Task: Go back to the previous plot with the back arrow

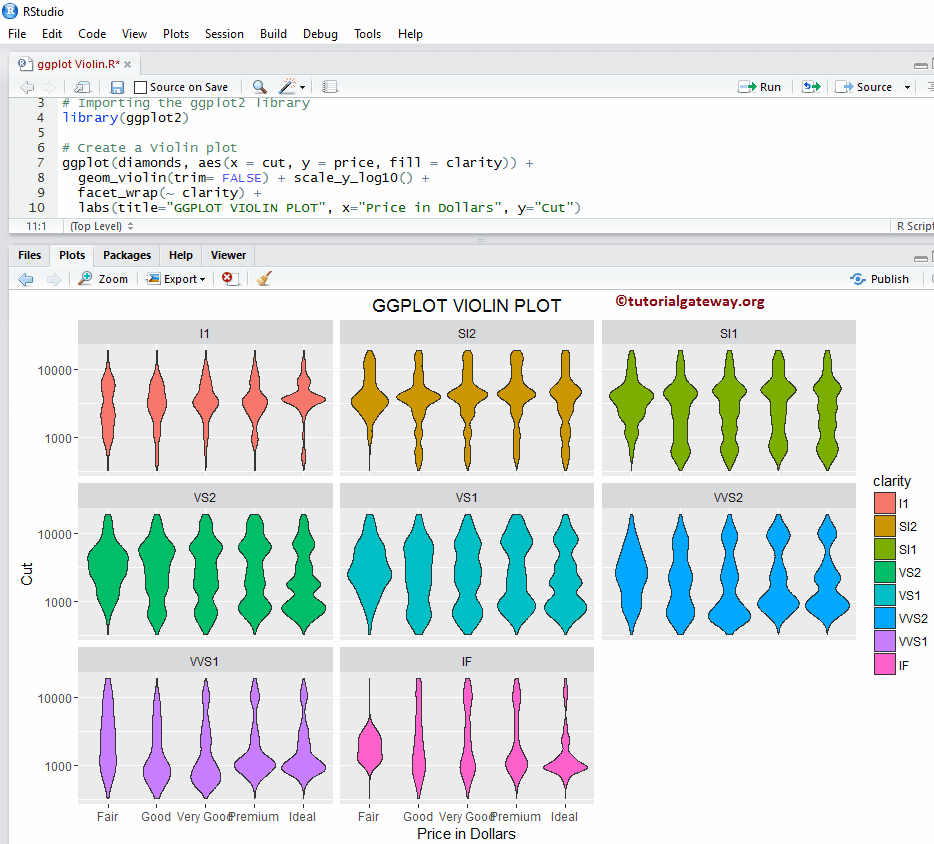Action: click(26, 278)
